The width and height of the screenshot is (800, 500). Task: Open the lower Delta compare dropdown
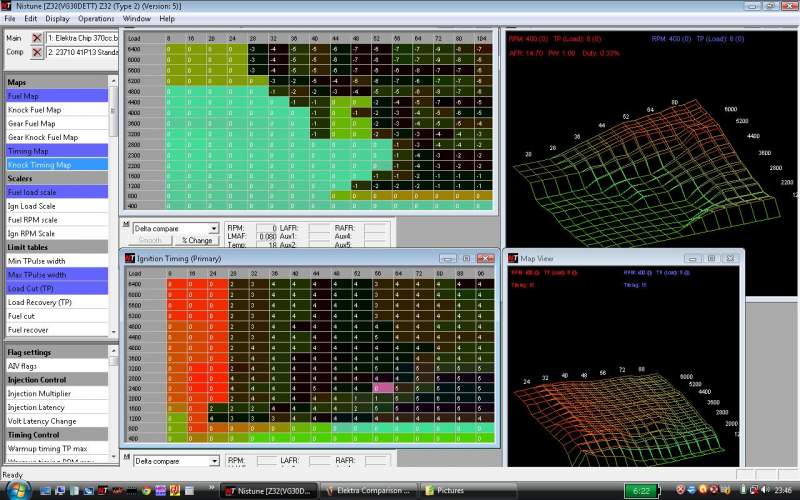[x=212, y=461]
